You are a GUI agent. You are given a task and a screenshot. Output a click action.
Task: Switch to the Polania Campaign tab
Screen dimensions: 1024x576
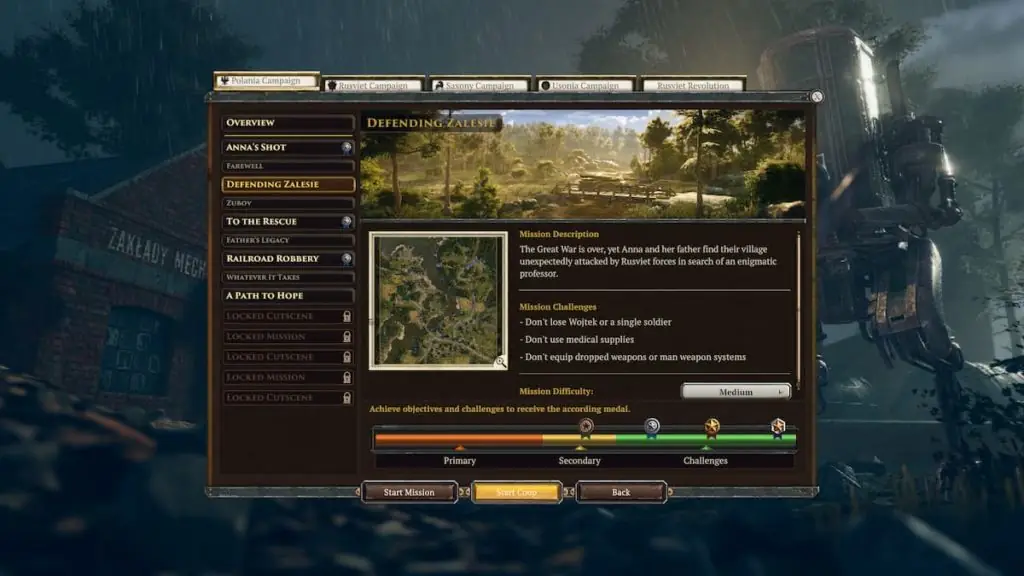[x=266, y=81]
